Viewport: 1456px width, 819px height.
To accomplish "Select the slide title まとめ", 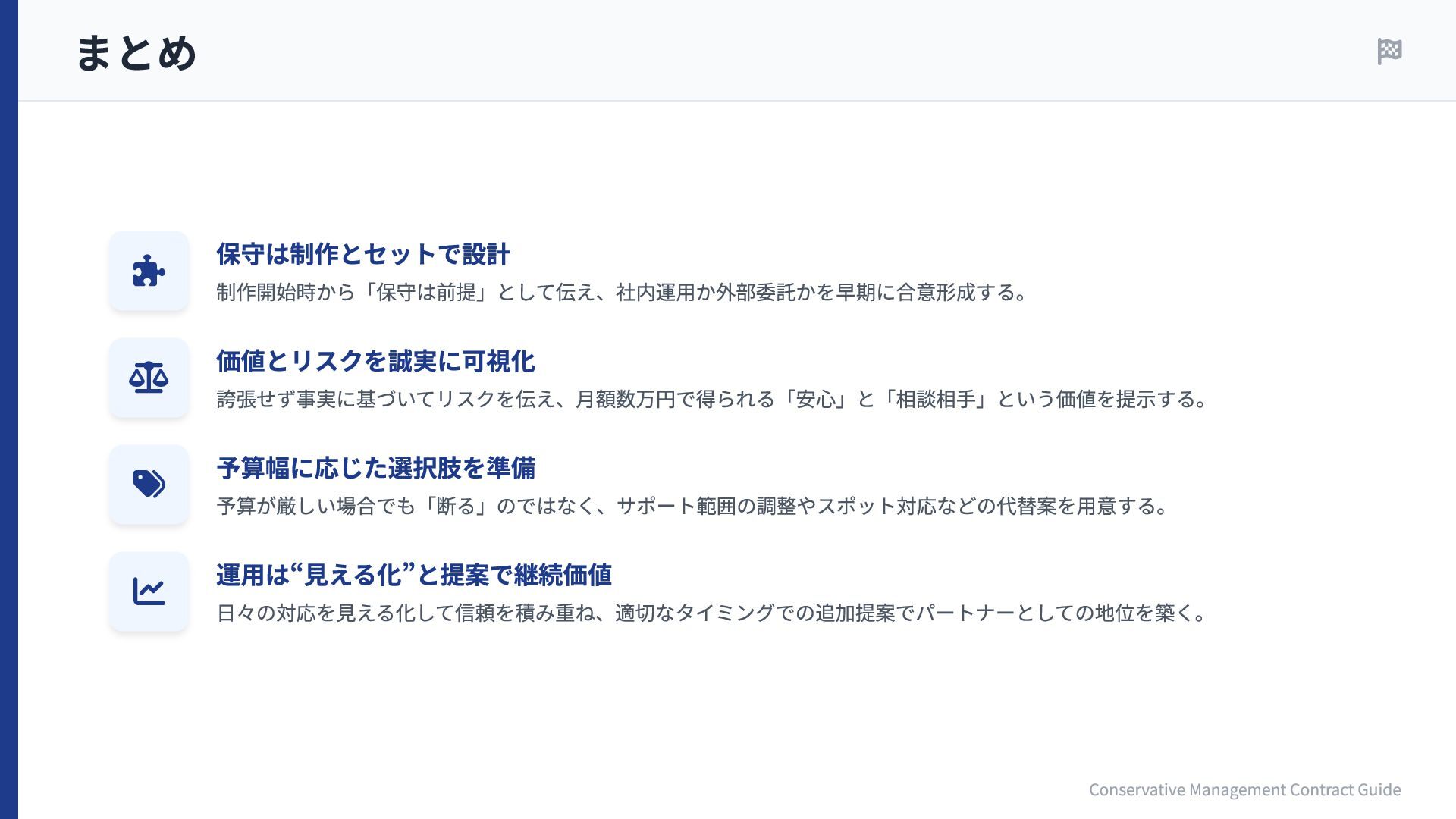I will 136,53.
